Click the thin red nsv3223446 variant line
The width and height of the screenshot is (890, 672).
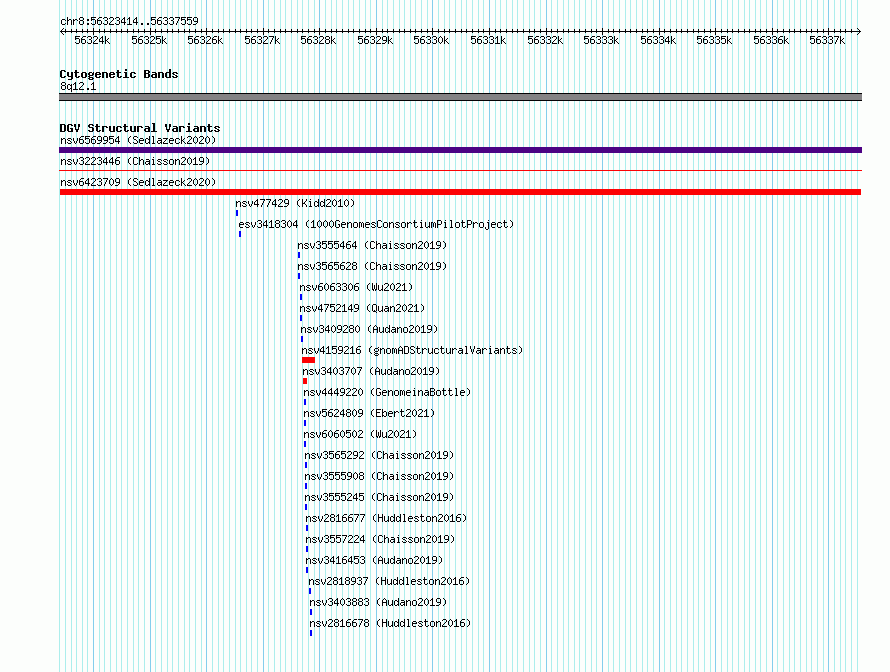click(460, 170)
